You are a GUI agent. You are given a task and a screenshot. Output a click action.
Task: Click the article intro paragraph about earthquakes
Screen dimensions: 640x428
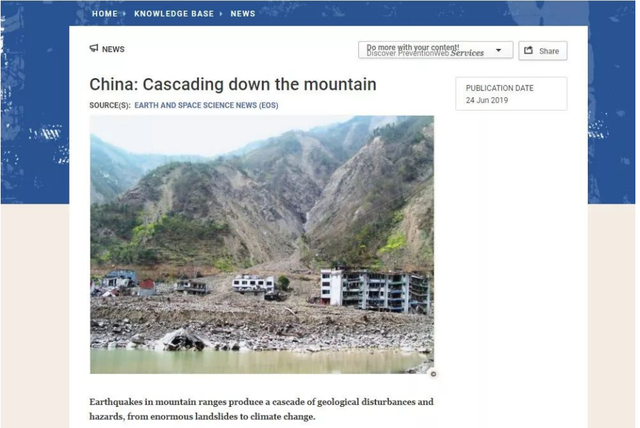pos(261,409)
